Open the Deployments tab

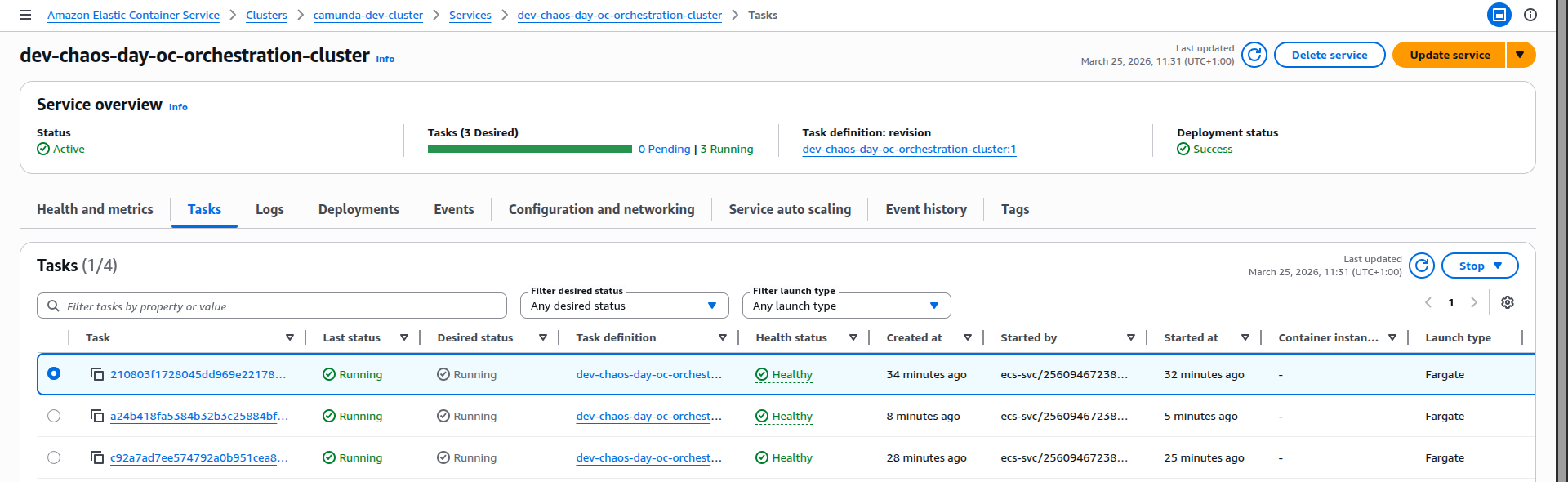[359, 209]
